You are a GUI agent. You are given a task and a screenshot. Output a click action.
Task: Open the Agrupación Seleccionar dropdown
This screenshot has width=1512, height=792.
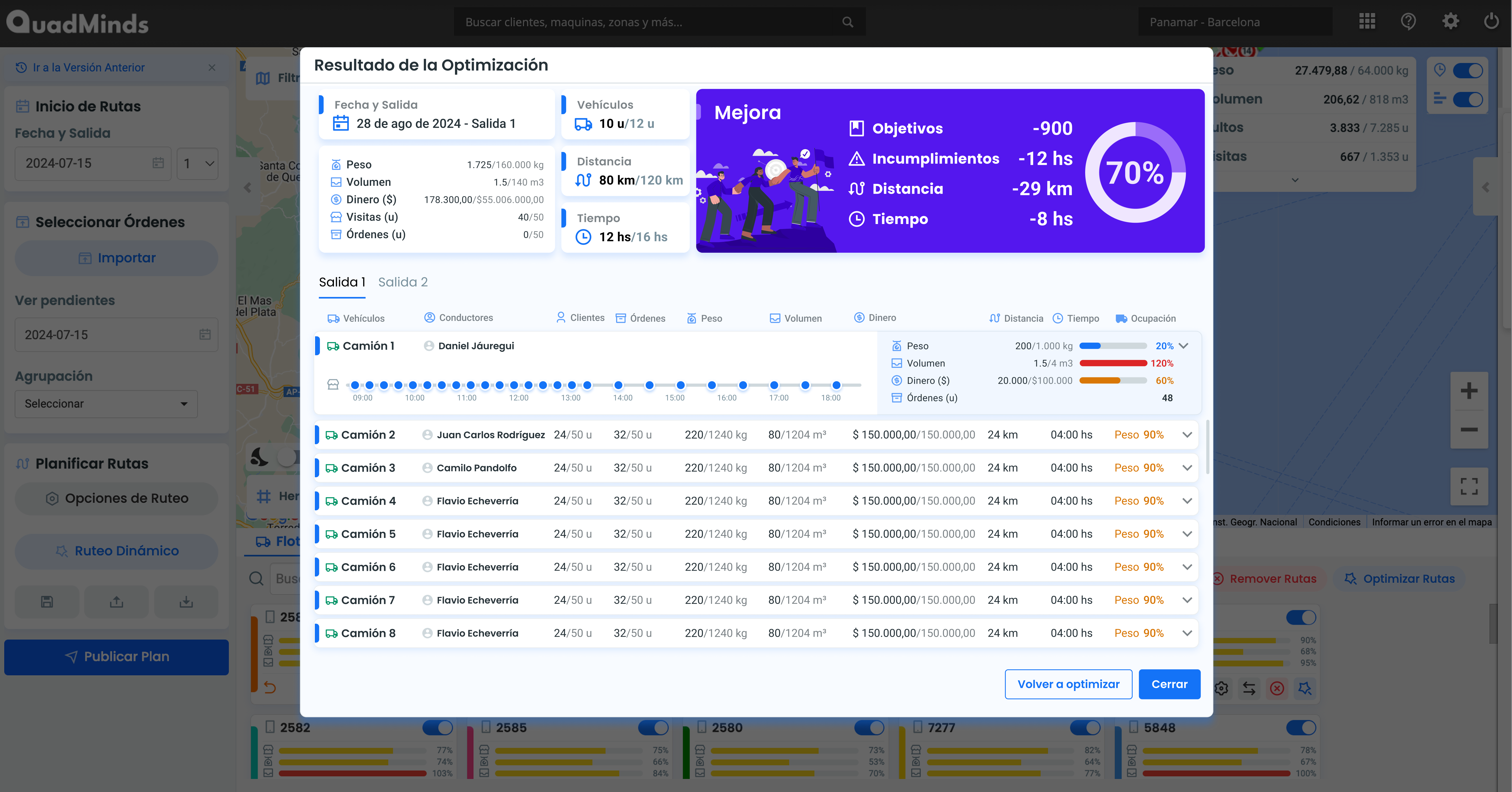click(x=106, y=404)
